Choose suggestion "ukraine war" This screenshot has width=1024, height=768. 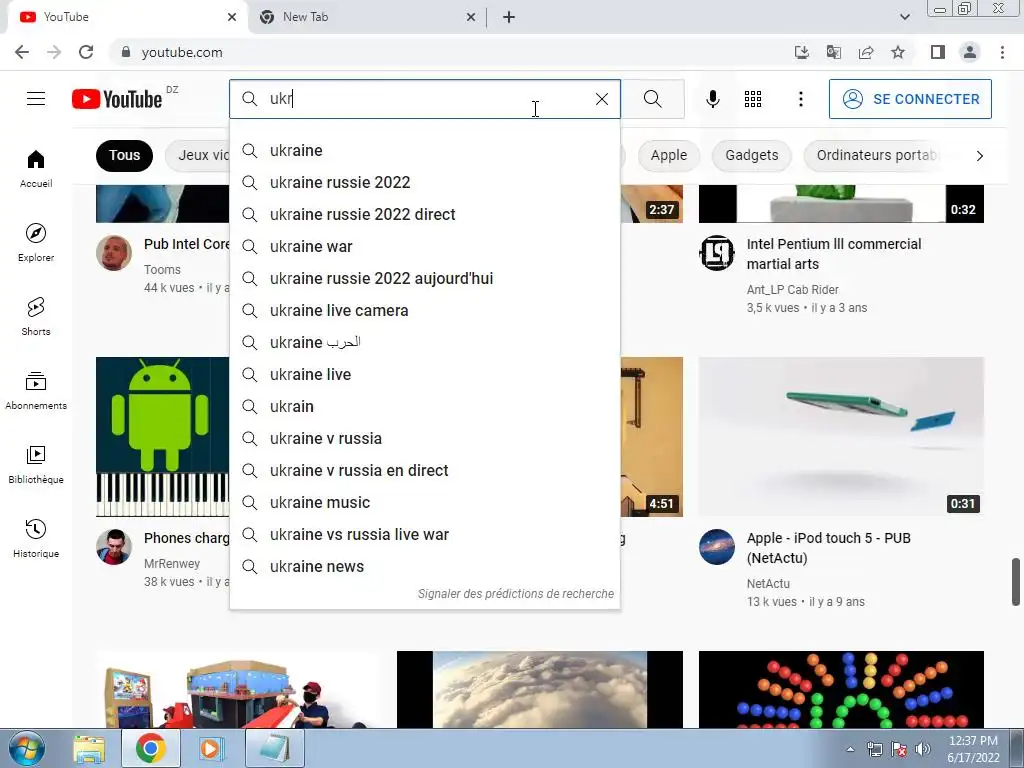tap(424, 246)
